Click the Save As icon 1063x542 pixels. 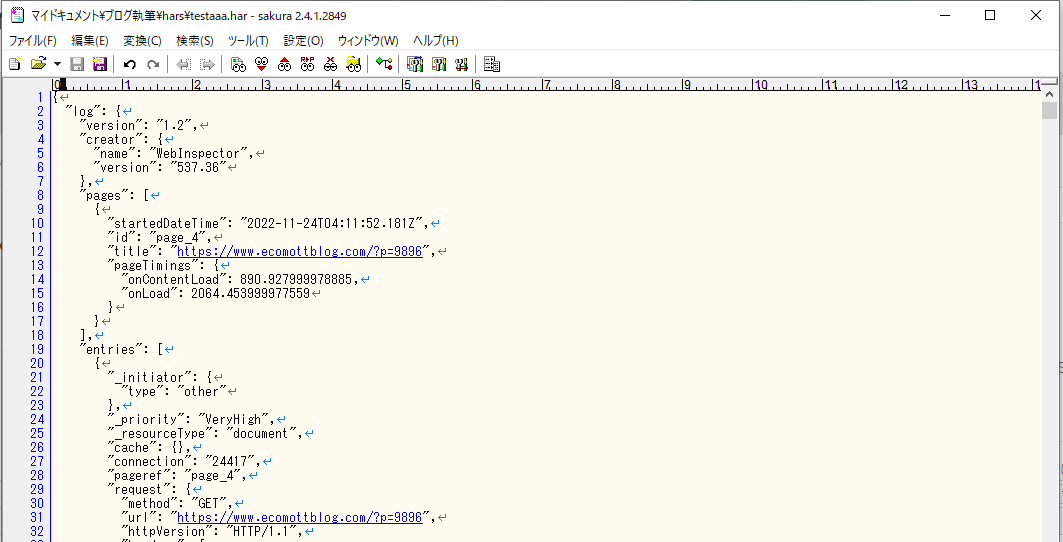(100, 64)
